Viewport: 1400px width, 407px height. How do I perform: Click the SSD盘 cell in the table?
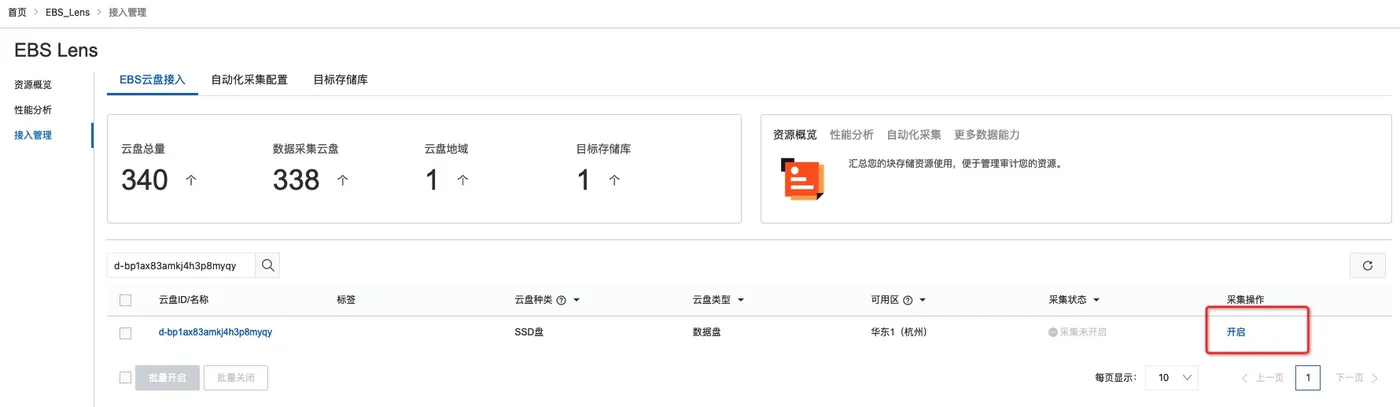pyautogui.click(x=530, y=332)
